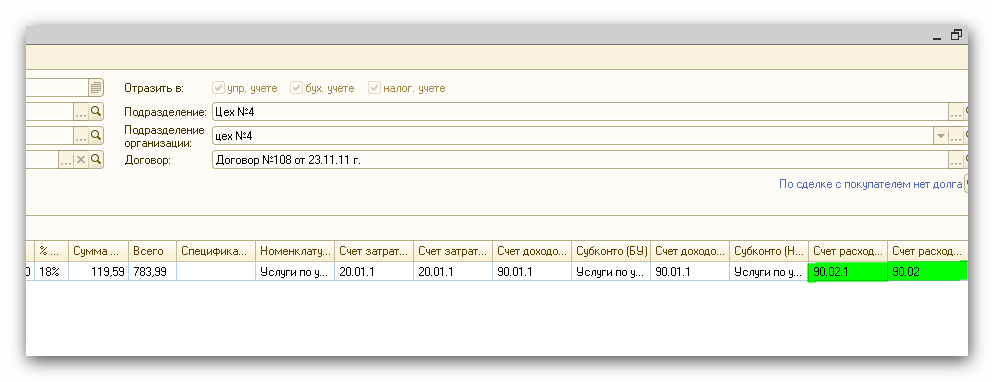Screen dimensions: 994x382
Task: Toggle the налог. учете checkbox
Action: [374, 87]
